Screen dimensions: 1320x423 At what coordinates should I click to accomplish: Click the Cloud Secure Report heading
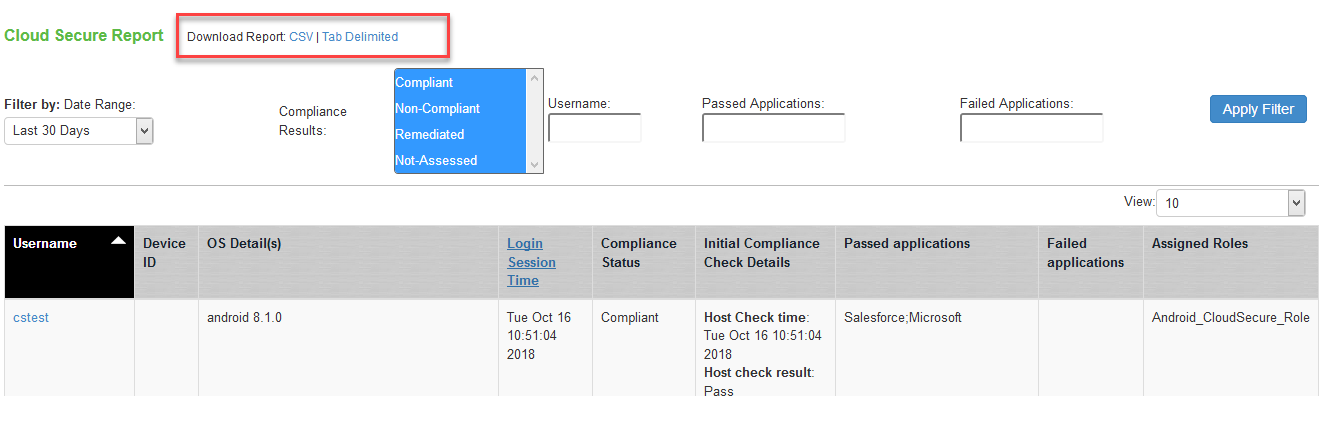[84, 36]
